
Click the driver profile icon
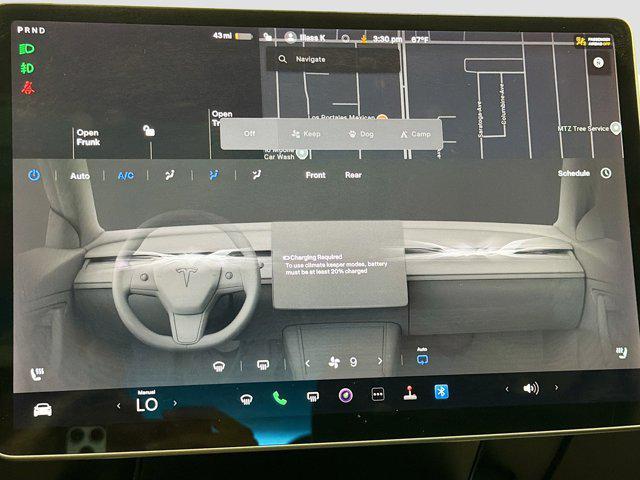click(290, 38)
